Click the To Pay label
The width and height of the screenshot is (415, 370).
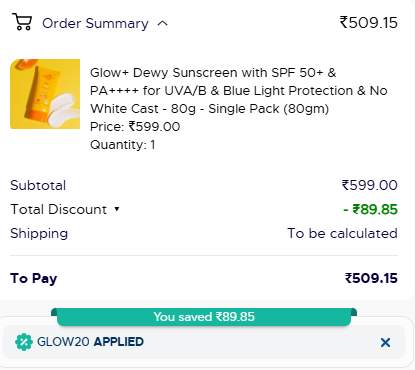pyautogui.click(x=34, y=279)
